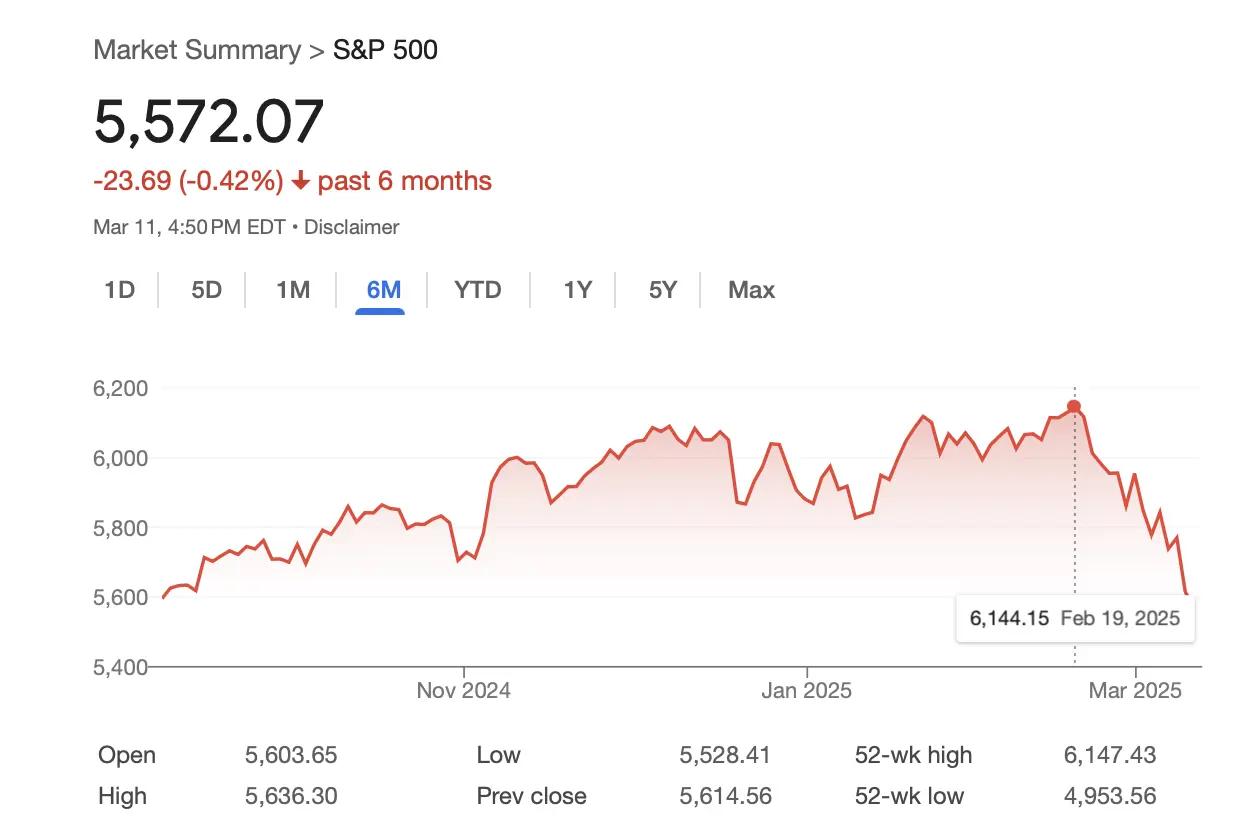1236x826 pixels.
Task: Click the Nov 2024 axis label
Action: coord(464,690)
